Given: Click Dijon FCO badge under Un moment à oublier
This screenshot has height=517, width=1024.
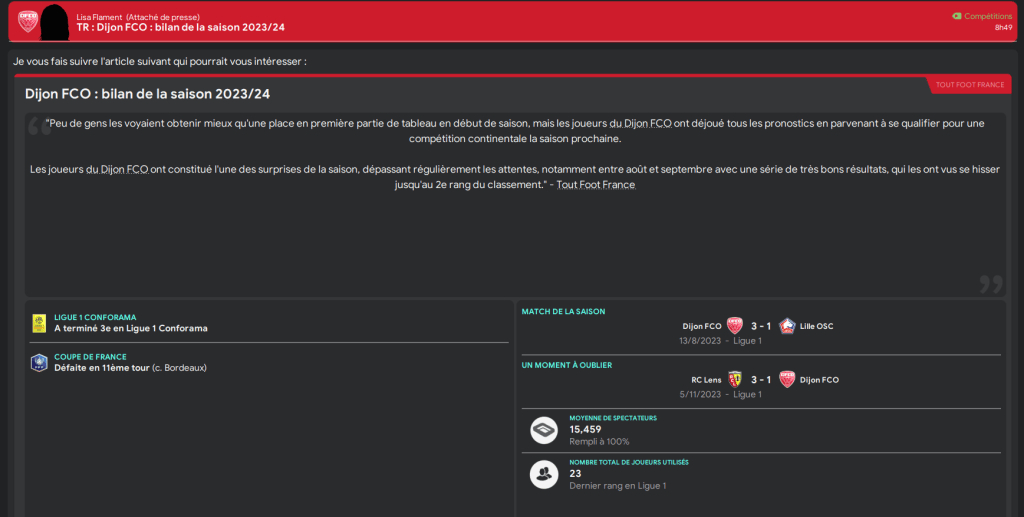Looking at the screenshot, I should (786, 380).
